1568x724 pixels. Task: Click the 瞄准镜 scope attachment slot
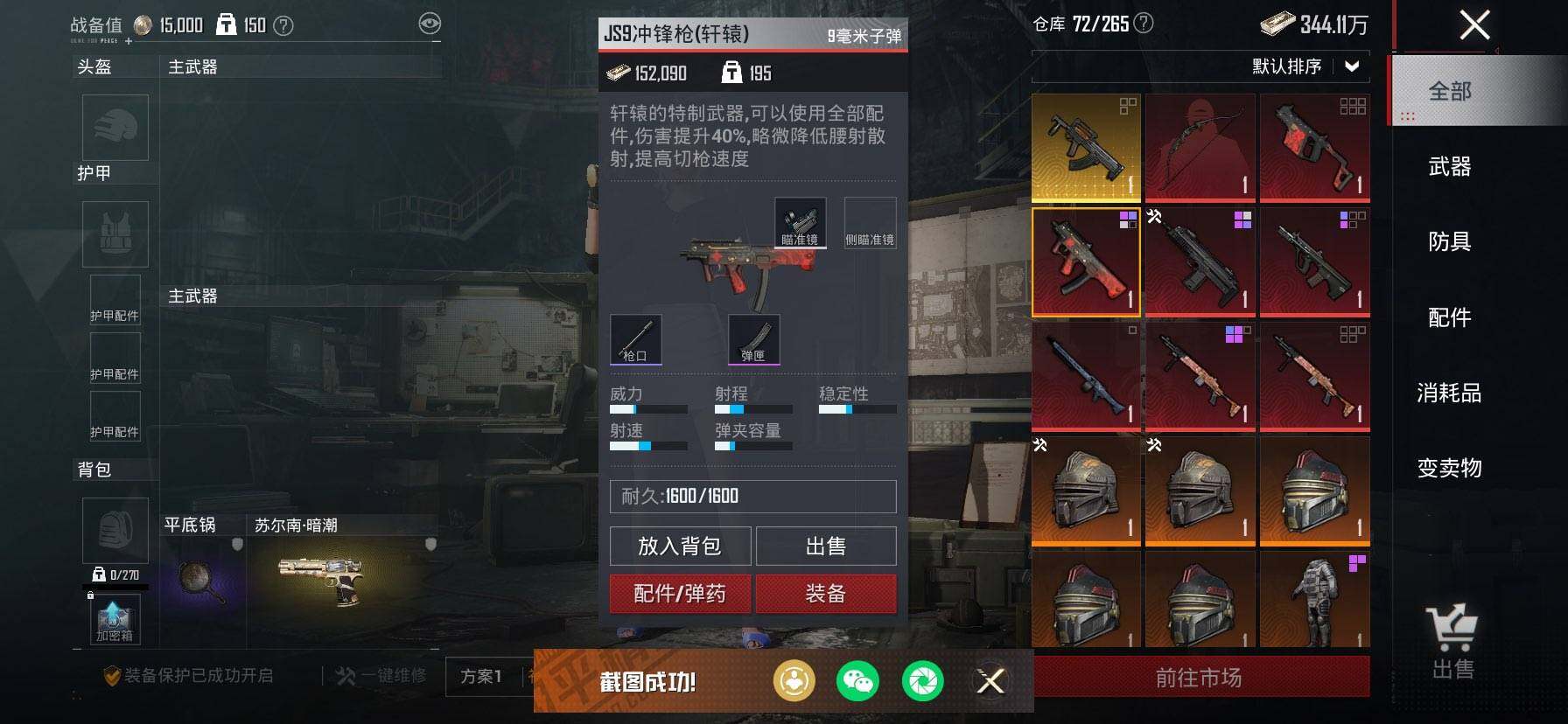click(x=800, y=222)
